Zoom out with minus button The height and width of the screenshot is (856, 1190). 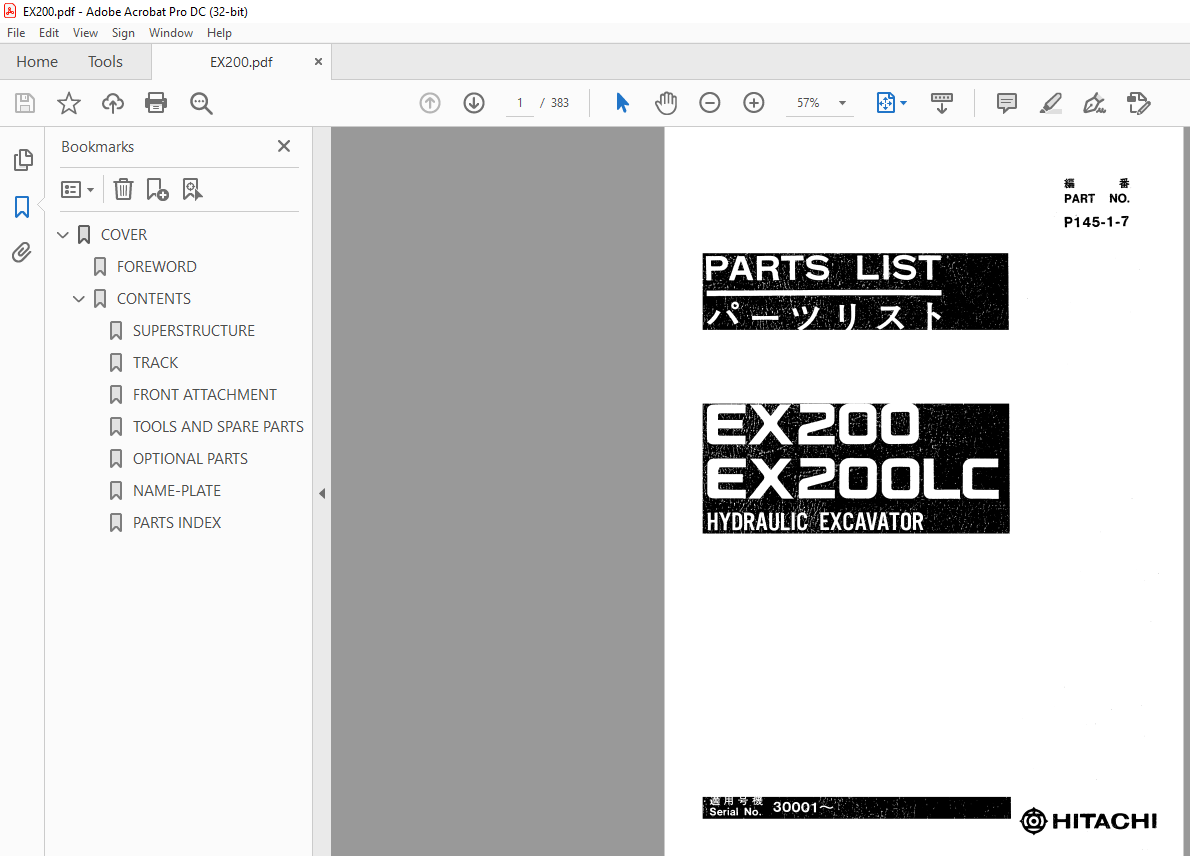[710, 102]
